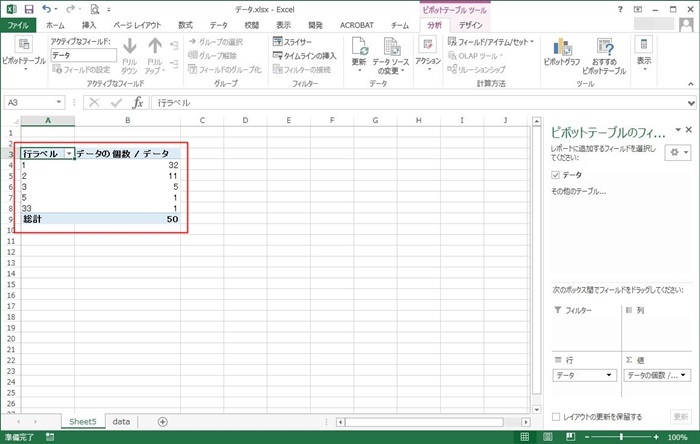Click the insert function fx icon
Viewport: 700px width, 444px height.
[x=138, y=103]
